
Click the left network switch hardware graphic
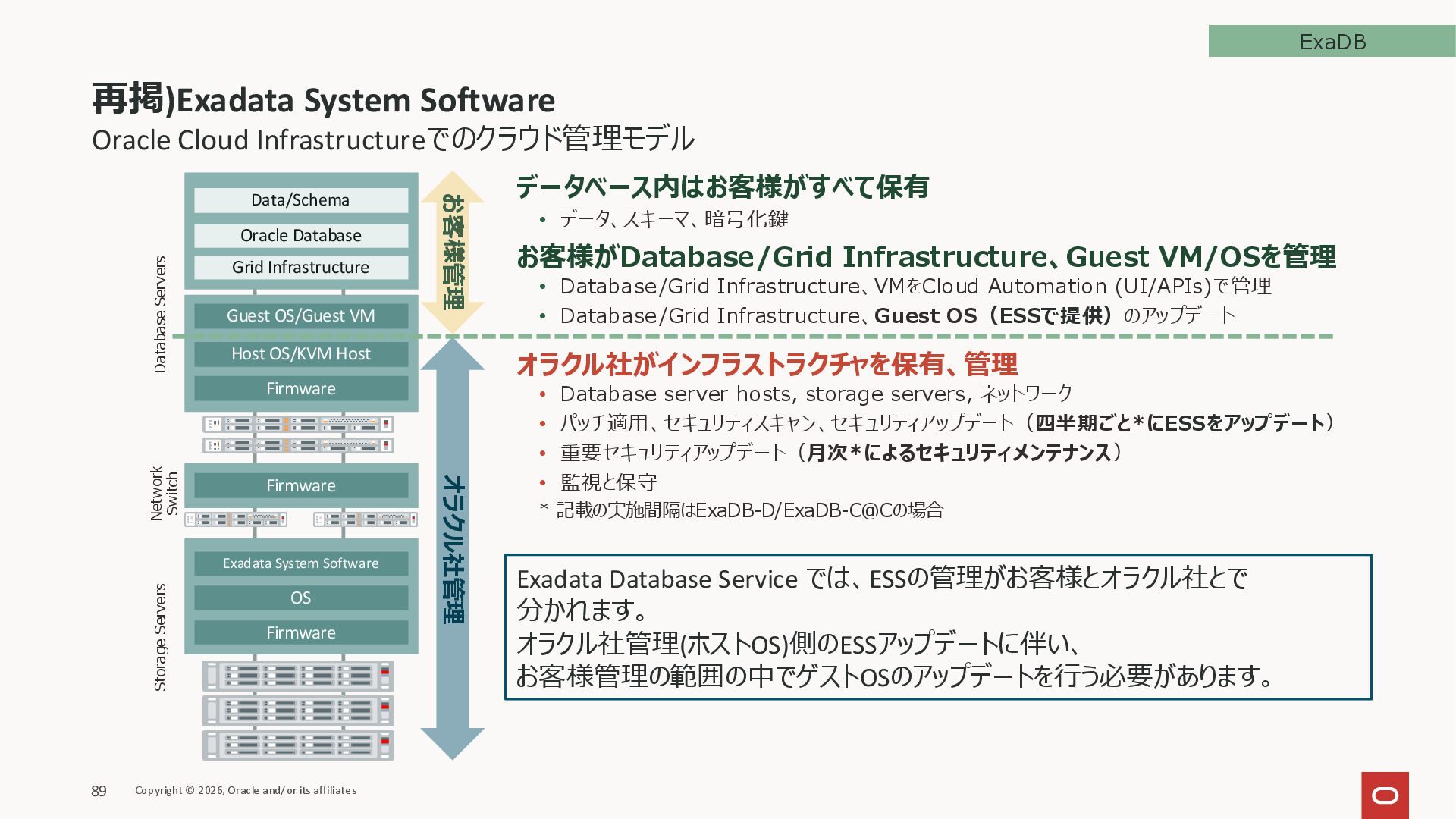(236, 519)
